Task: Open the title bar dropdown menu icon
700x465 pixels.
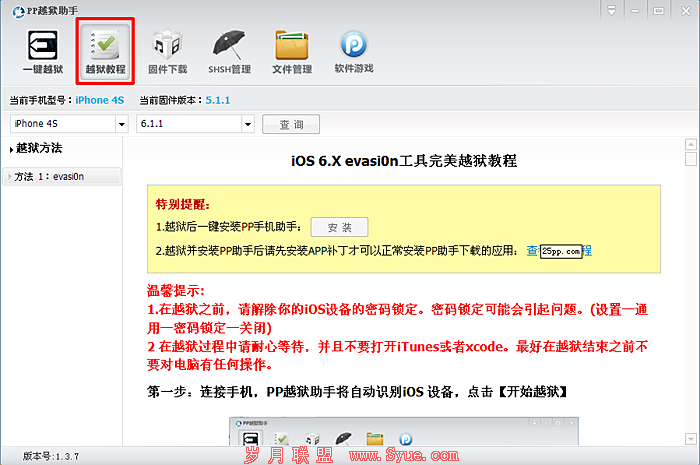Action: (x=612, y=10)
